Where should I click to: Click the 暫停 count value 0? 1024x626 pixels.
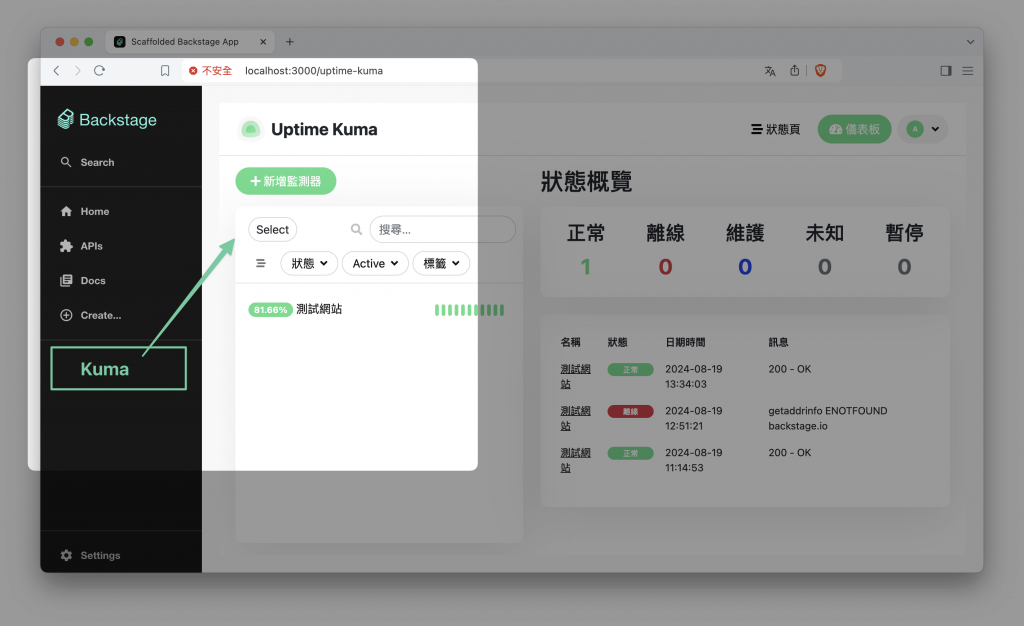904,266
